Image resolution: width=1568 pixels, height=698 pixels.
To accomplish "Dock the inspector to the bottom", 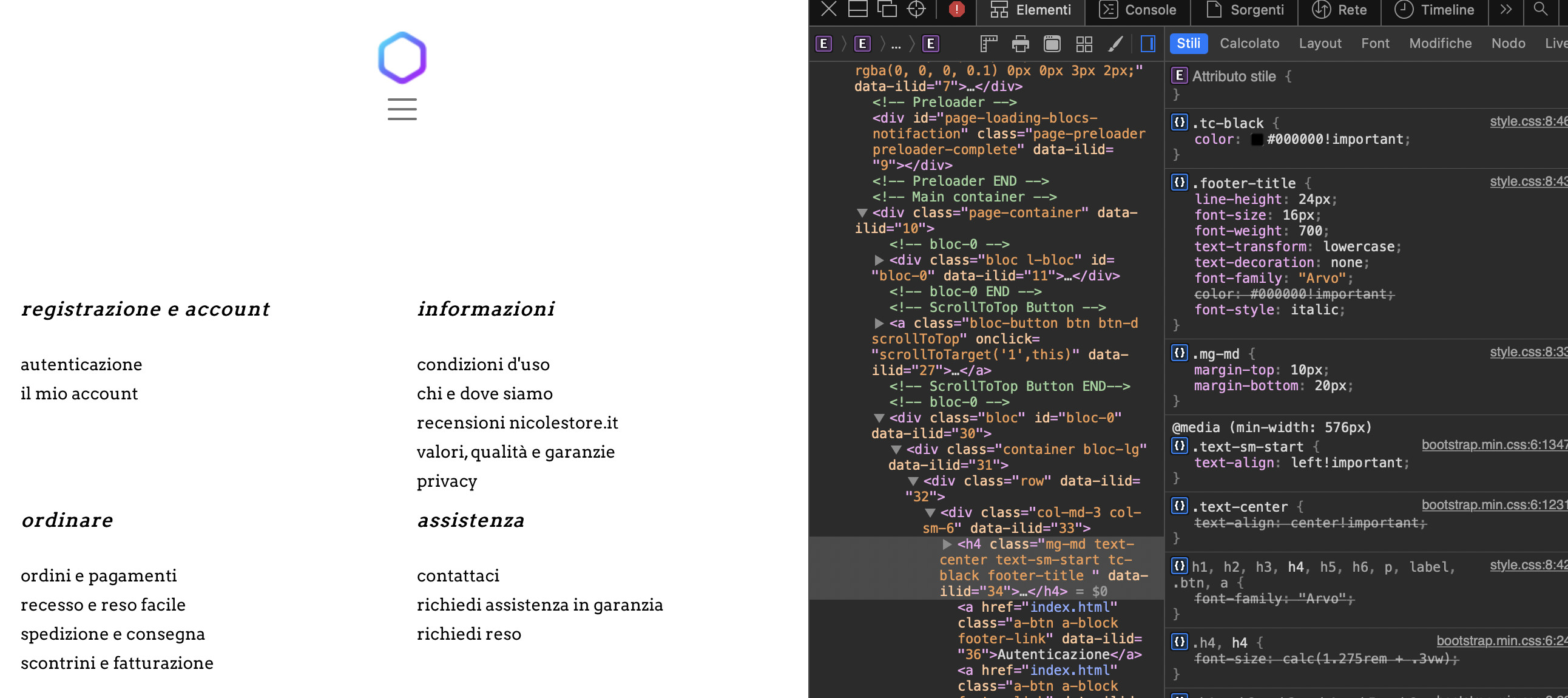I will tap(857, 9).
